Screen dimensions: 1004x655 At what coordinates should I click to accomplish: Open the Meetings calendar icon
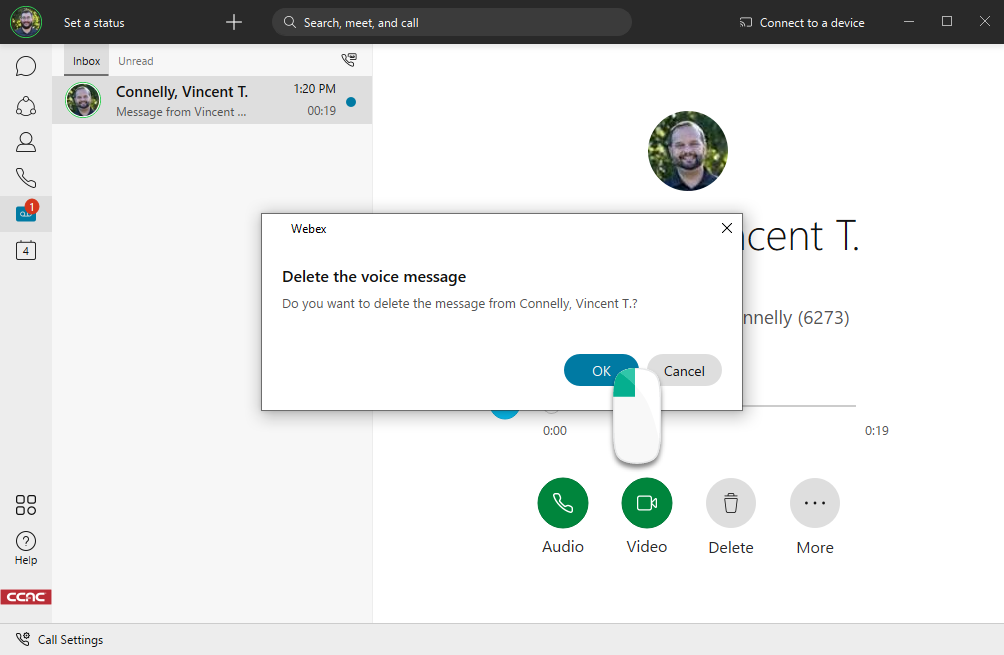25,250
